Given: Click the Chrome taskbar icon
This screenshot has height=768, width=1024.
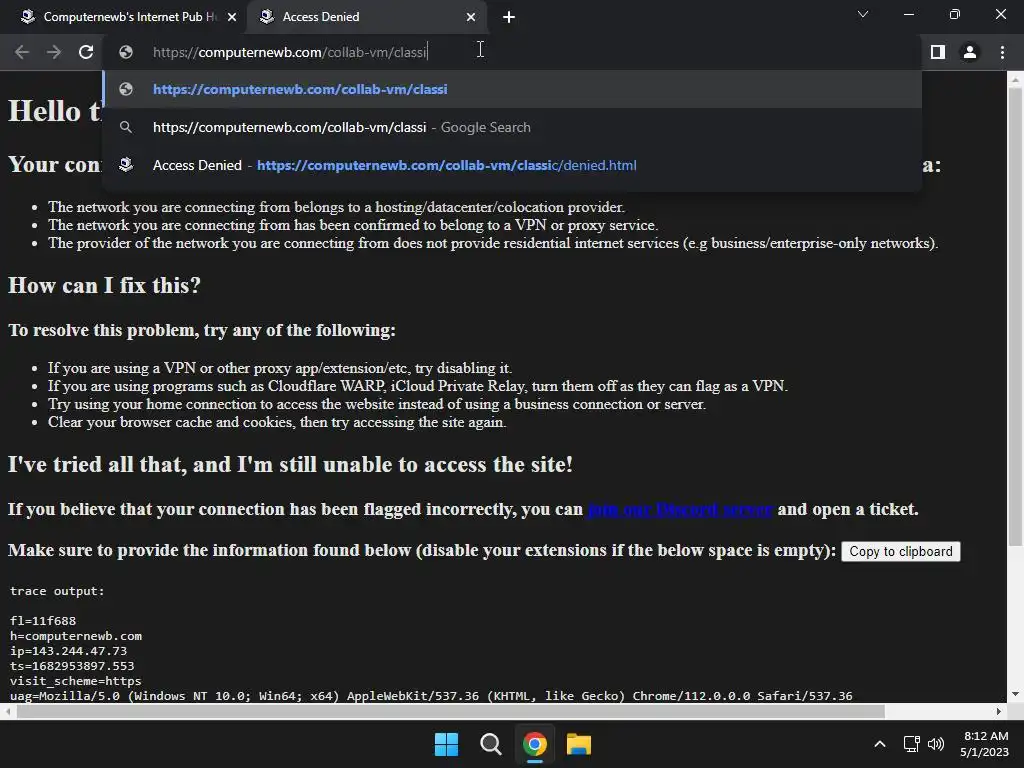Looking at the screenshot, I should tap(534, 744).
